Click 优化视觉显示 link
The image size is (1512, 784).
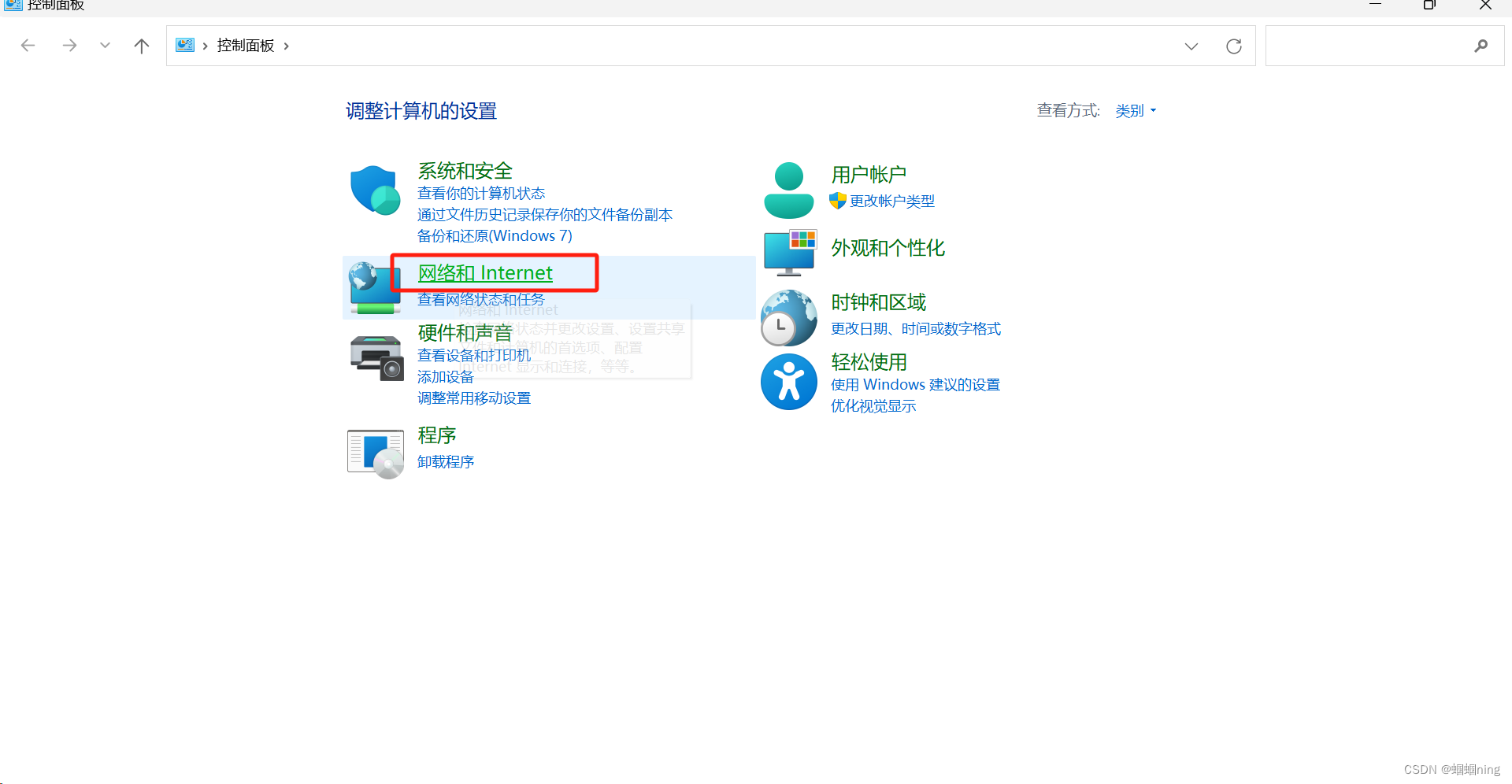(x=873, y=406)
